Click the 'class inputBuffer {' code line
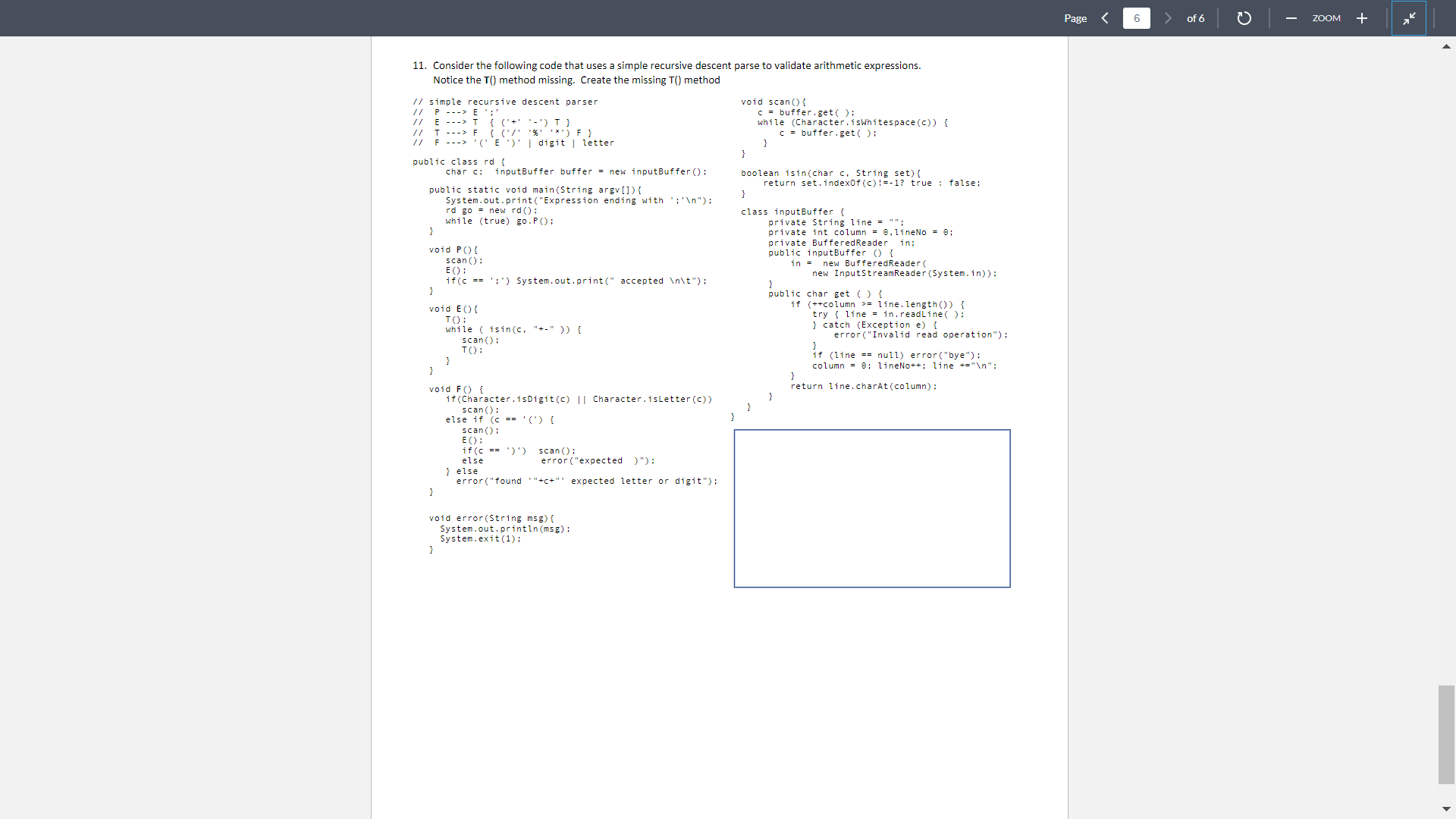1456x819 pixels. pyautogui.click(x=792, y=212)
